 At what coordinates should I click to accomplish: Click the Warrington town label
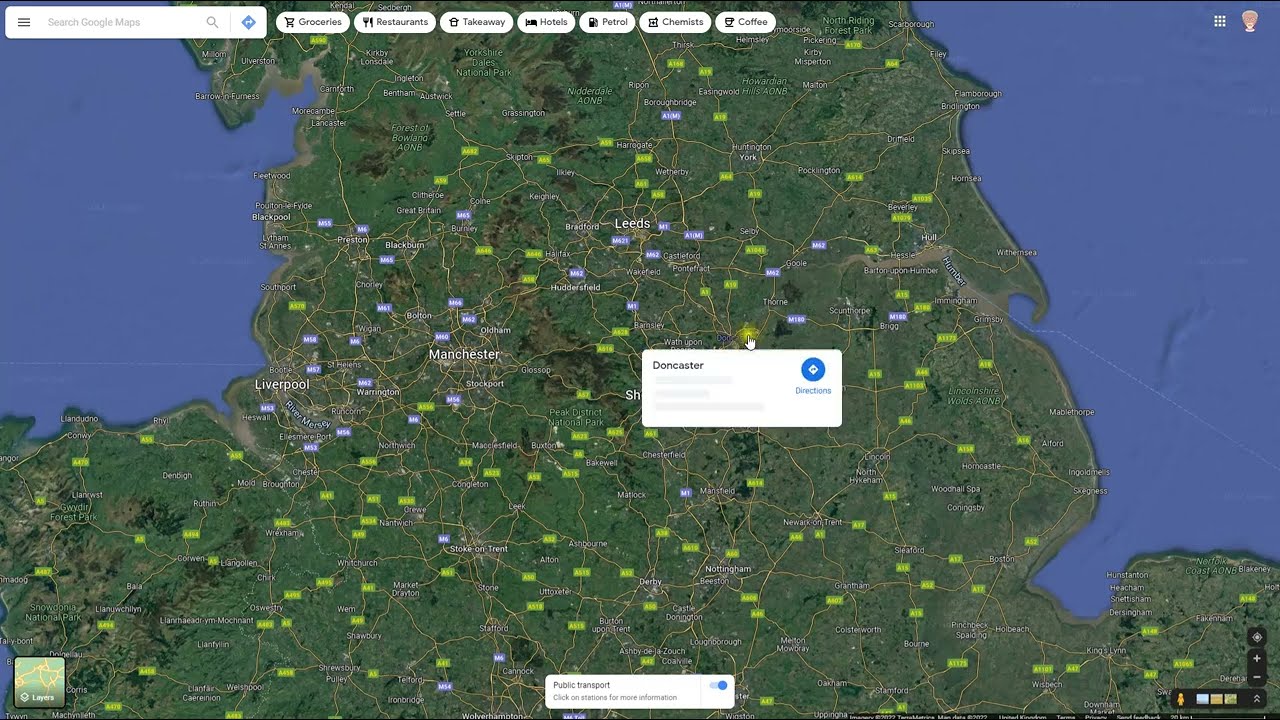[x=378, y=392]
